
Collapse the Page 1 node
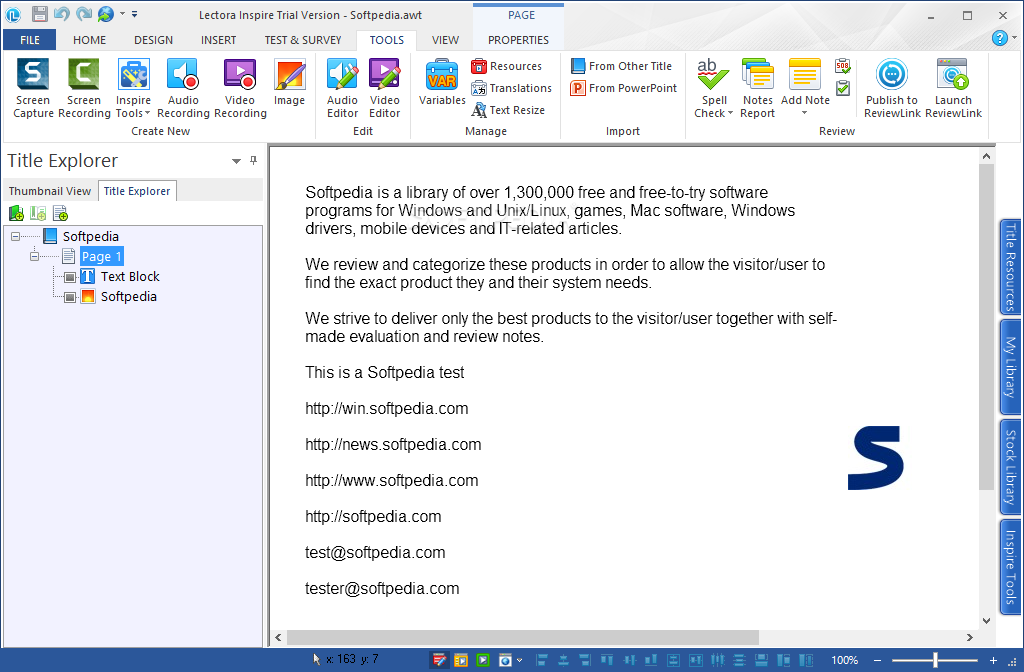pos(35,257)
